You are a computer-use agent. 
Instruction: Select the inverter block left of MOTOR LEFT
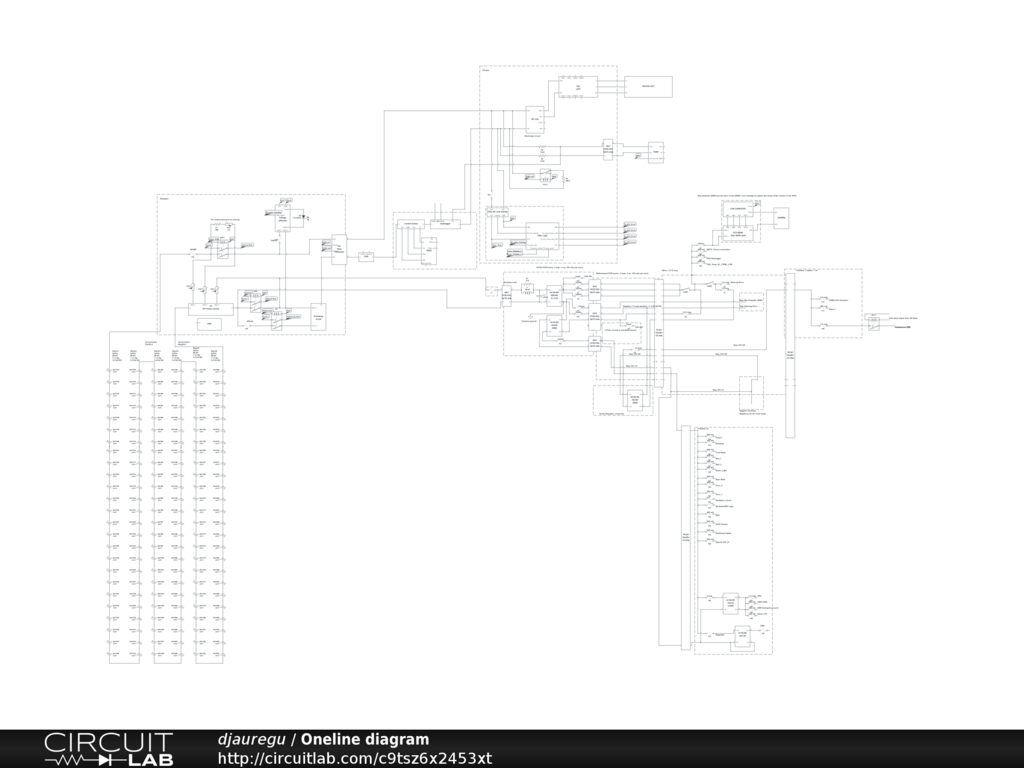pyautogui.click(x=578, y=88)
